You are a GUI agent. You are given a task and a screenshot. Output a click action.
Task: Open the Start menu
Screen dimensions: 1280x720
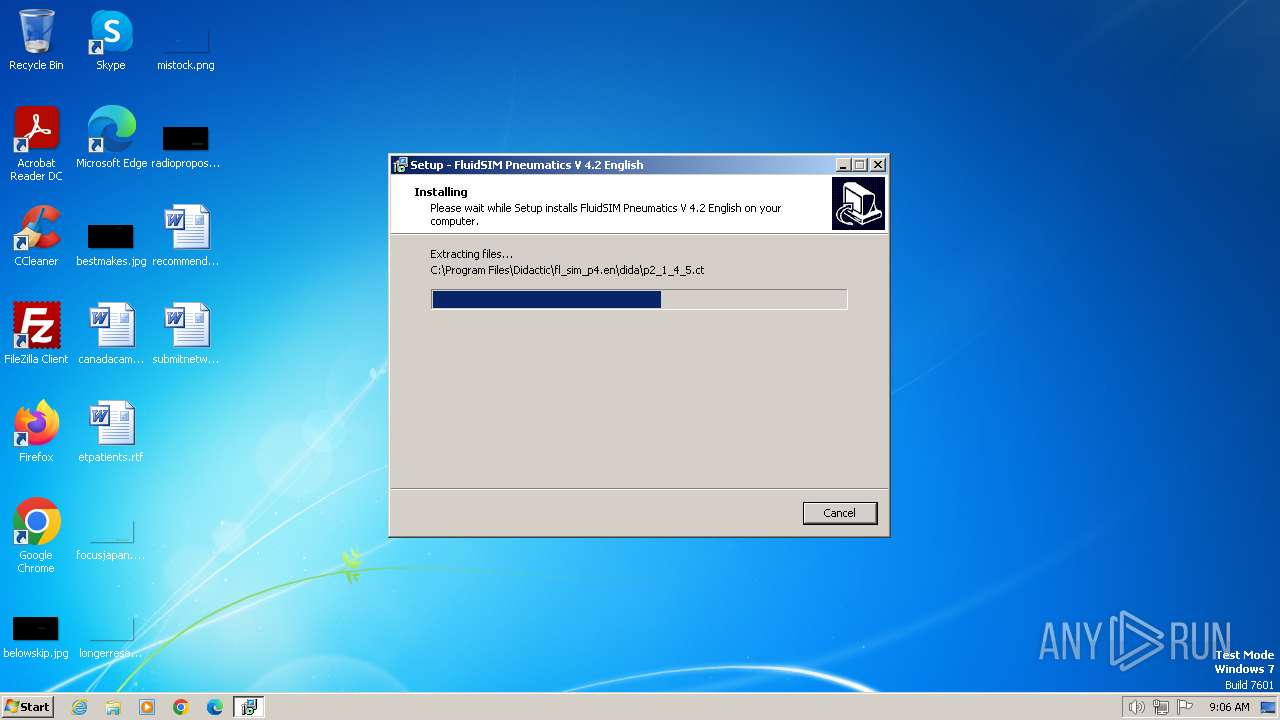27,706
